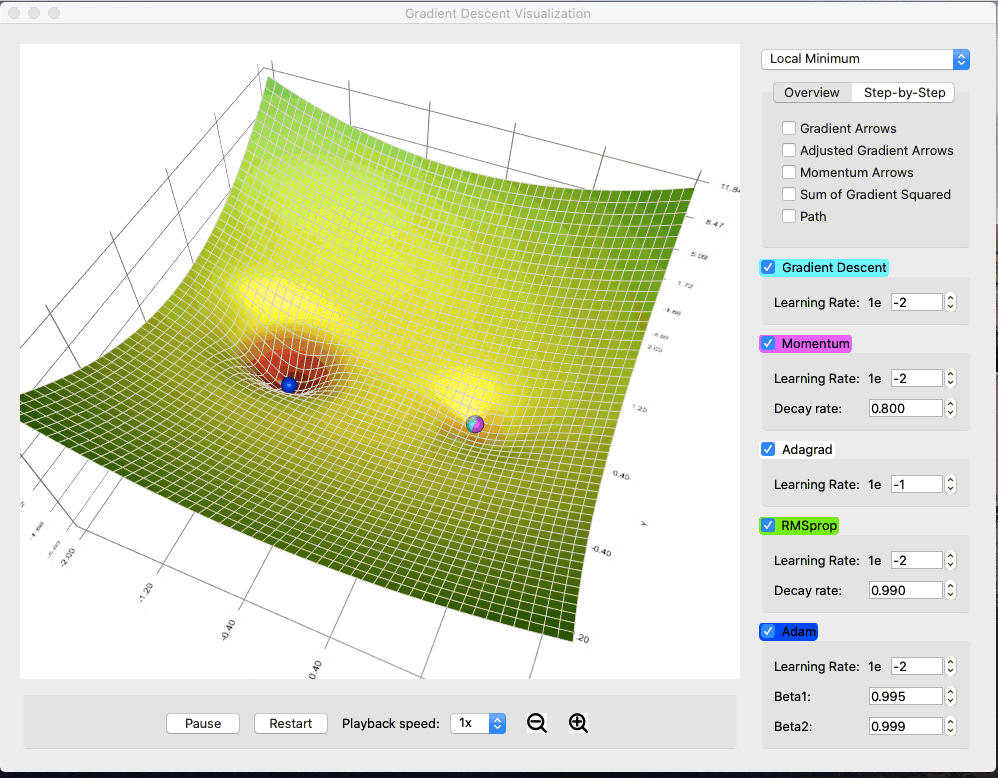This screenshot has height=778, width=998.
Task: Open the Playback speed dropdown
Action: (479, 723)
